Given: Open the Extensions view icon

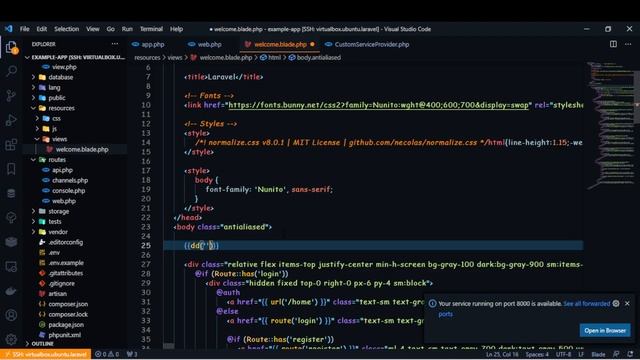Looking at the screenshot, I should click(x=11, y=144).
